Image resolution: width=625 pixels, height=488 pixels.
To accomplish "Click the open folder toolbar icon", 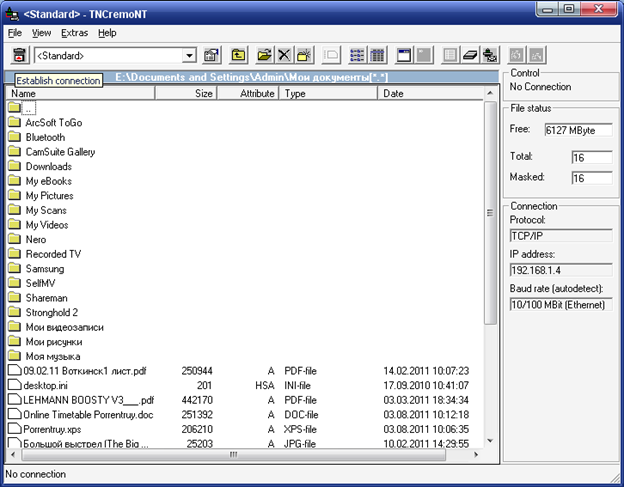I will click(265, 56).
